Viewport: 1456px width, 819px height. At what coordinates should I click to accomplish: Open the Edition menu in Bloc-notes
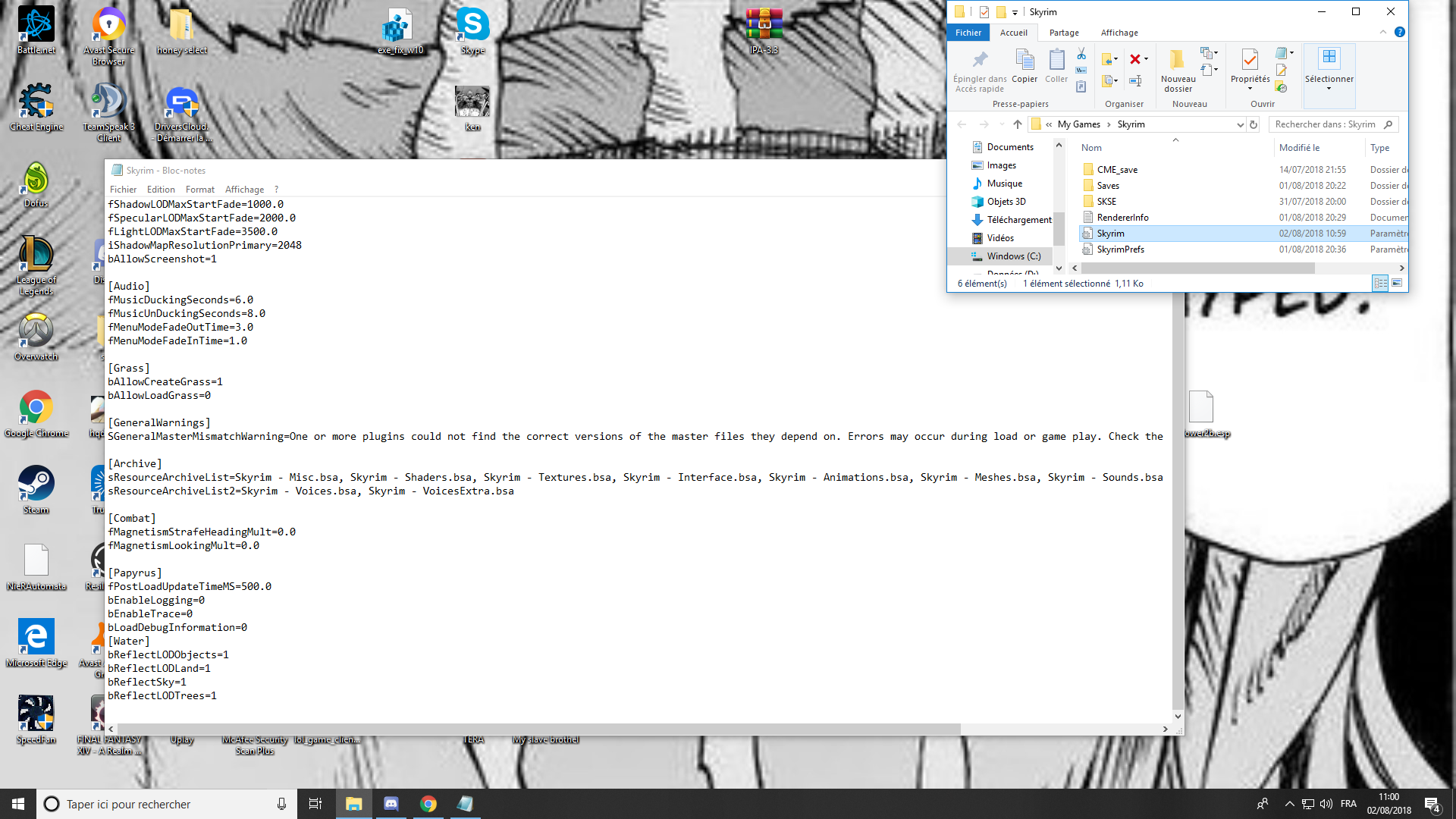pyautogui.click(x=161, y=190)
